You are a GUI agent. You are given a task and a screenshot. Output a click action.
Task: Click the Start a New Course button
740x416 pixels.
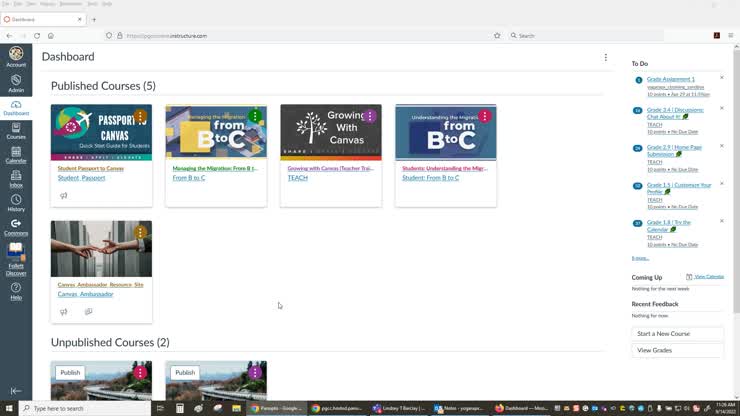677,334
